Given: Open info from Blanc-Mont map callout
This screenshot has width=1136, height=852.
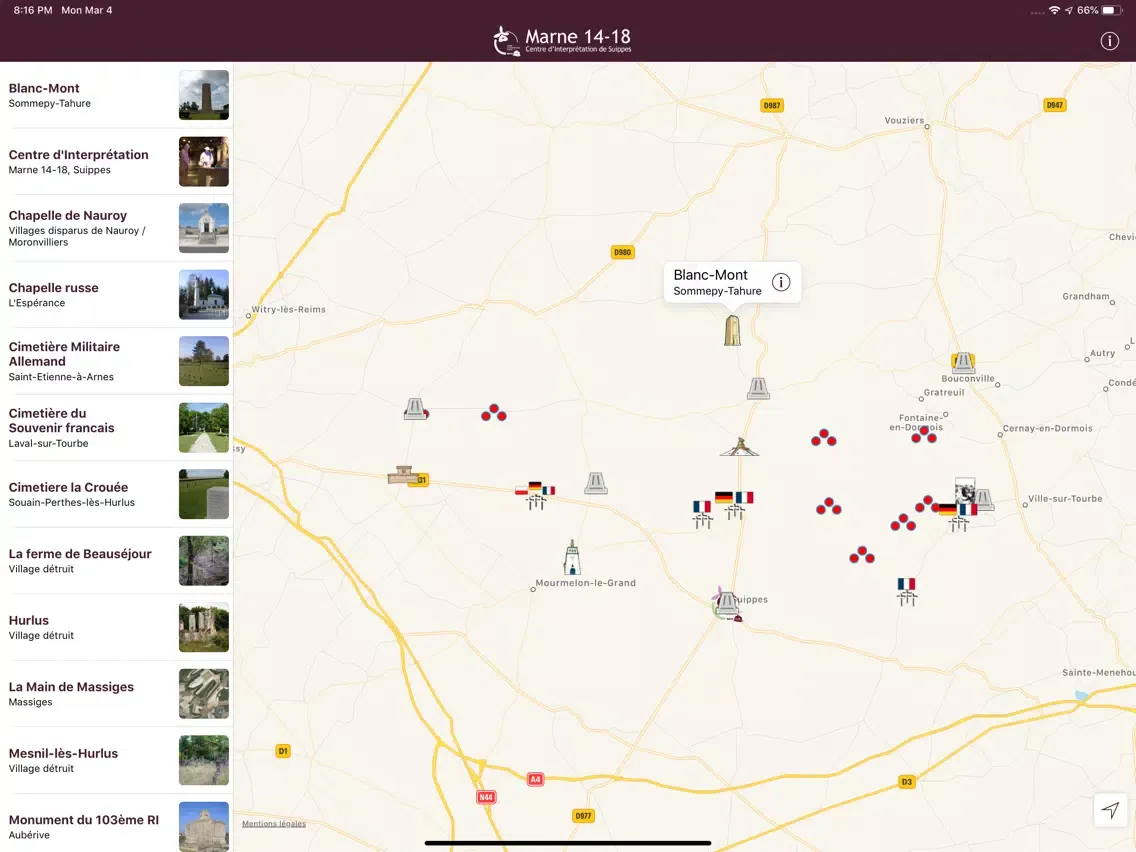Looking at the screenshot, I should pyautogui.click(x=781, y=282).
